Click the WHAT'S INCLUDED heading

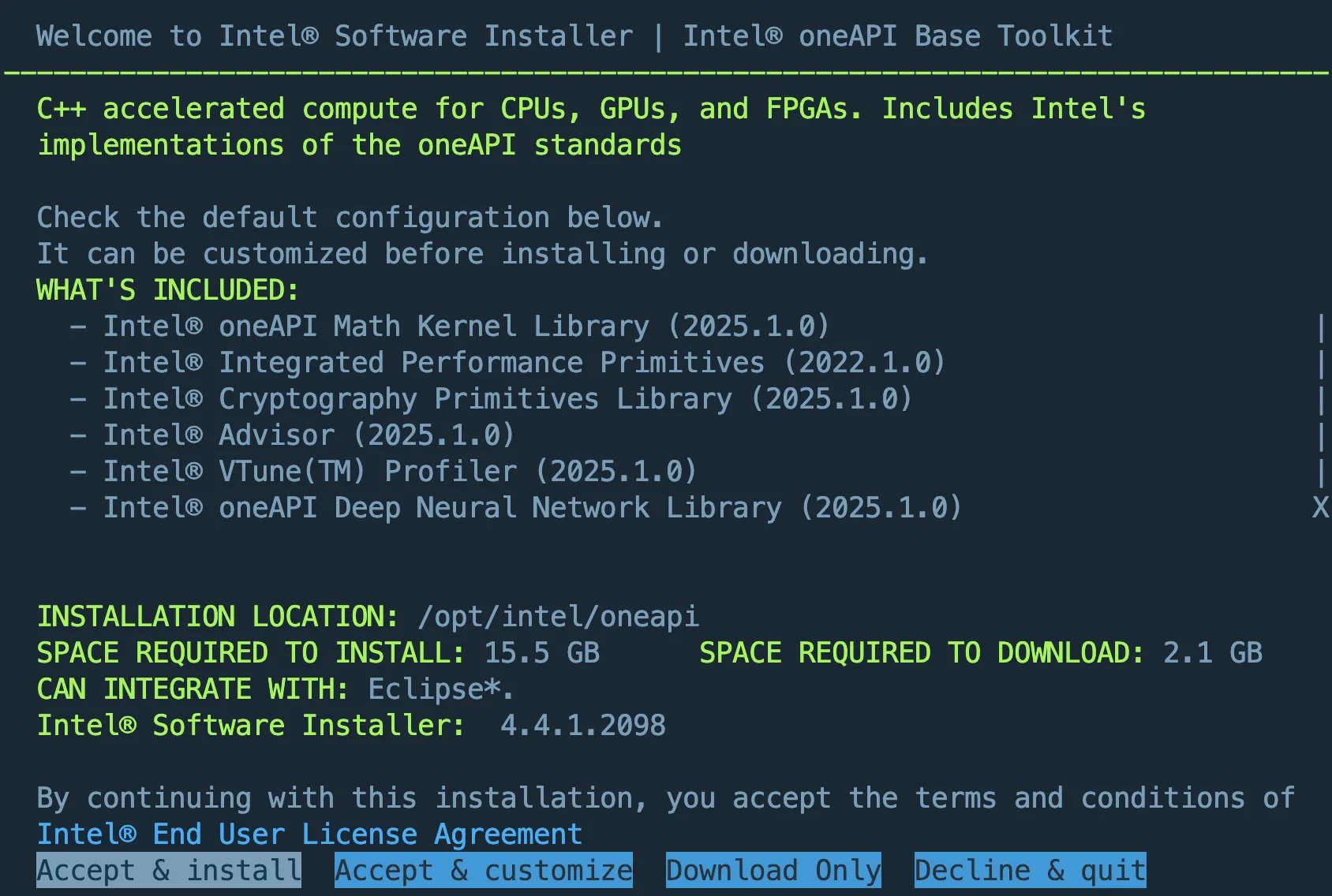[167, 290]
